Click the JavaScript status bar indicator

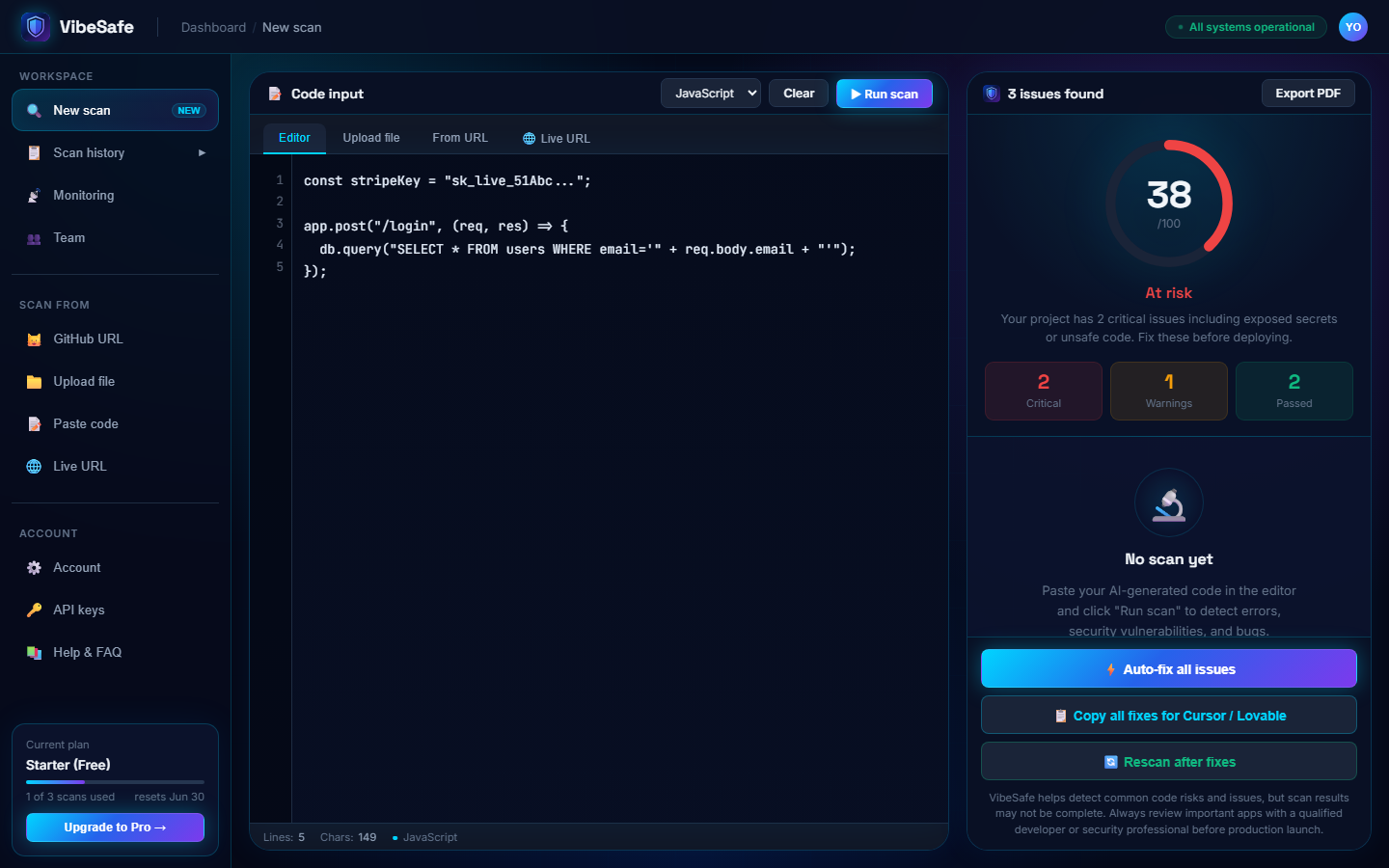click(425, 837)
